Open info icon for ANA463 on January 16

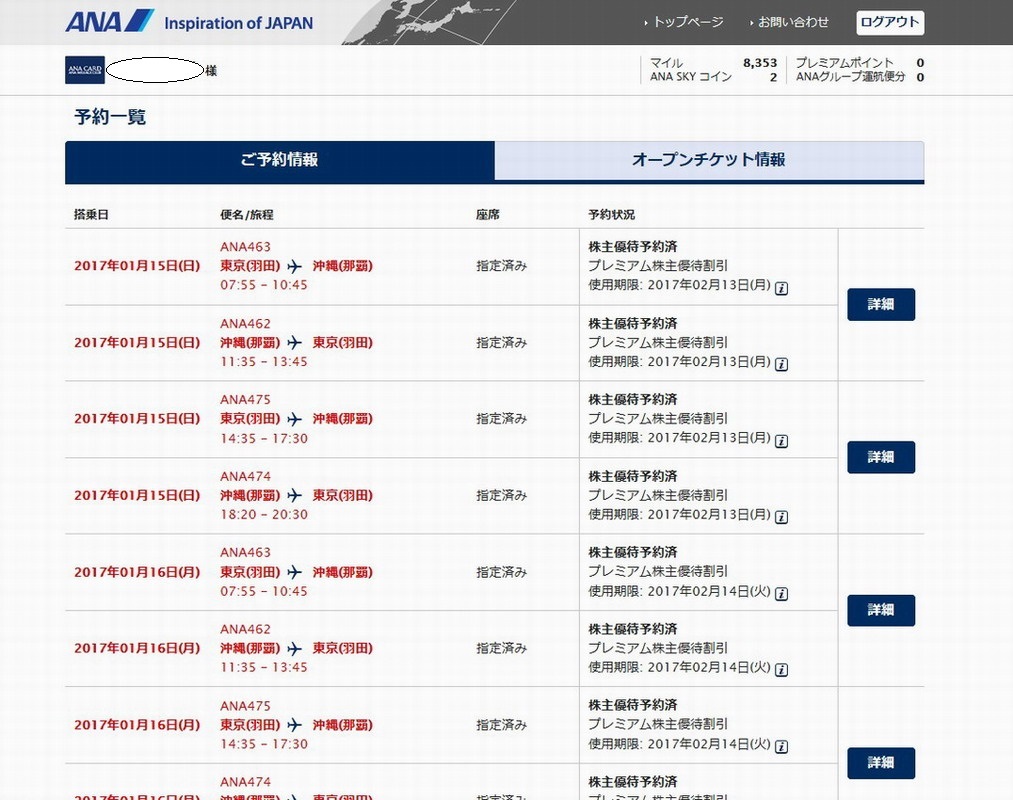coord(781,593)
